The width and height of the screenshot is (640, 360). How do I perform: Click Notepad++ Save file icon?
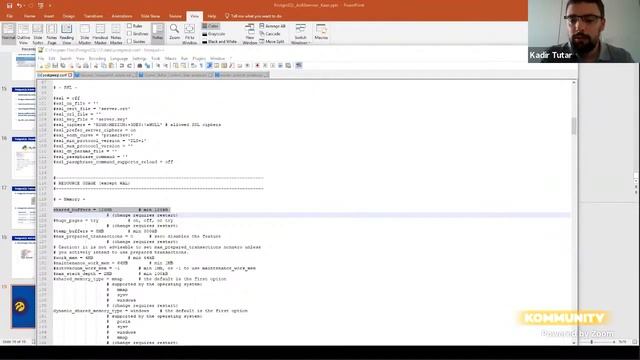point(55,66)
